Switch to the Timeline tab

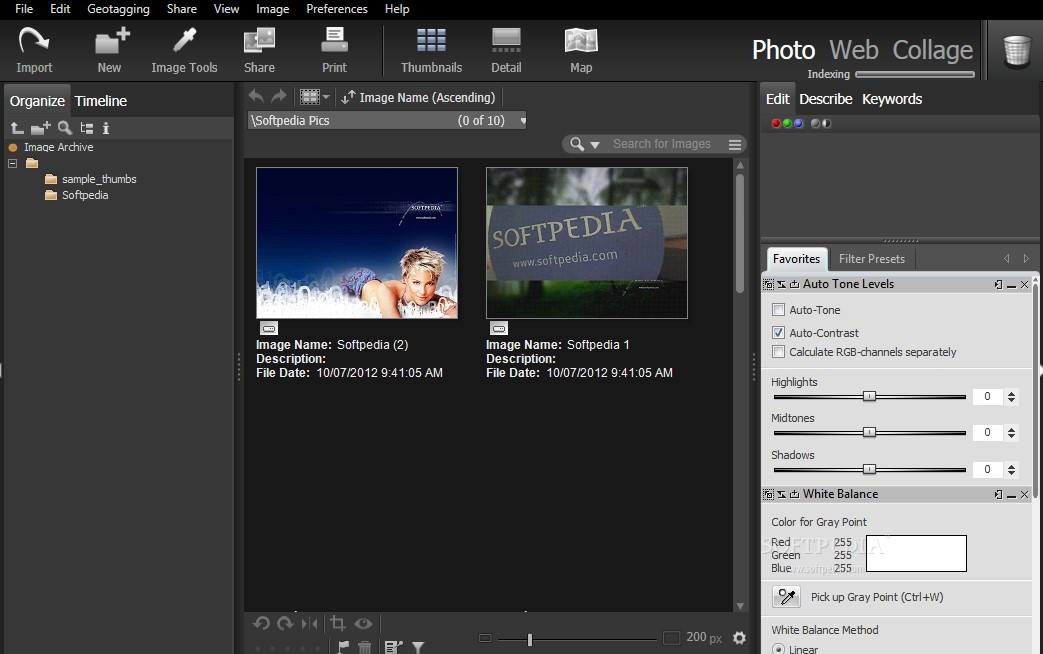[x=100, y=101]
